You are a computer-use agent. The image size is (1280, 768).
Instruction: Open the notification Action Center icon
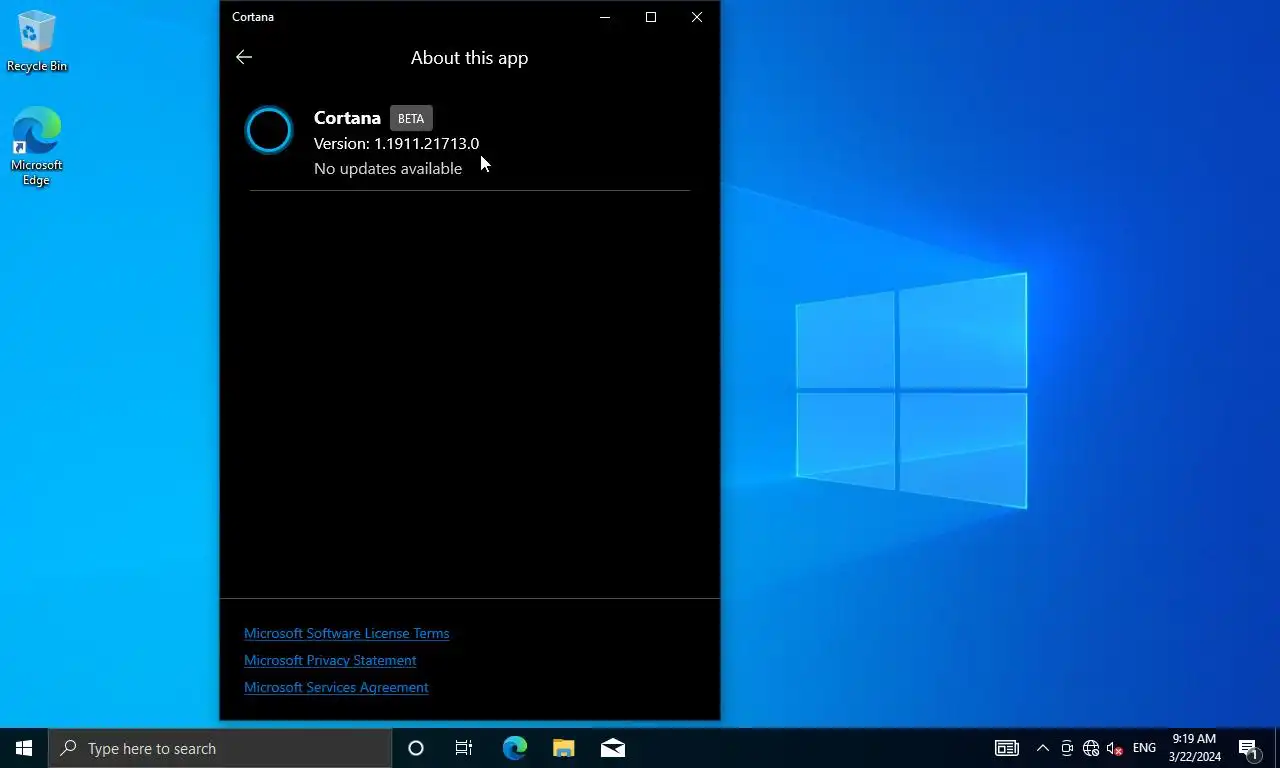pos(1249,748)
